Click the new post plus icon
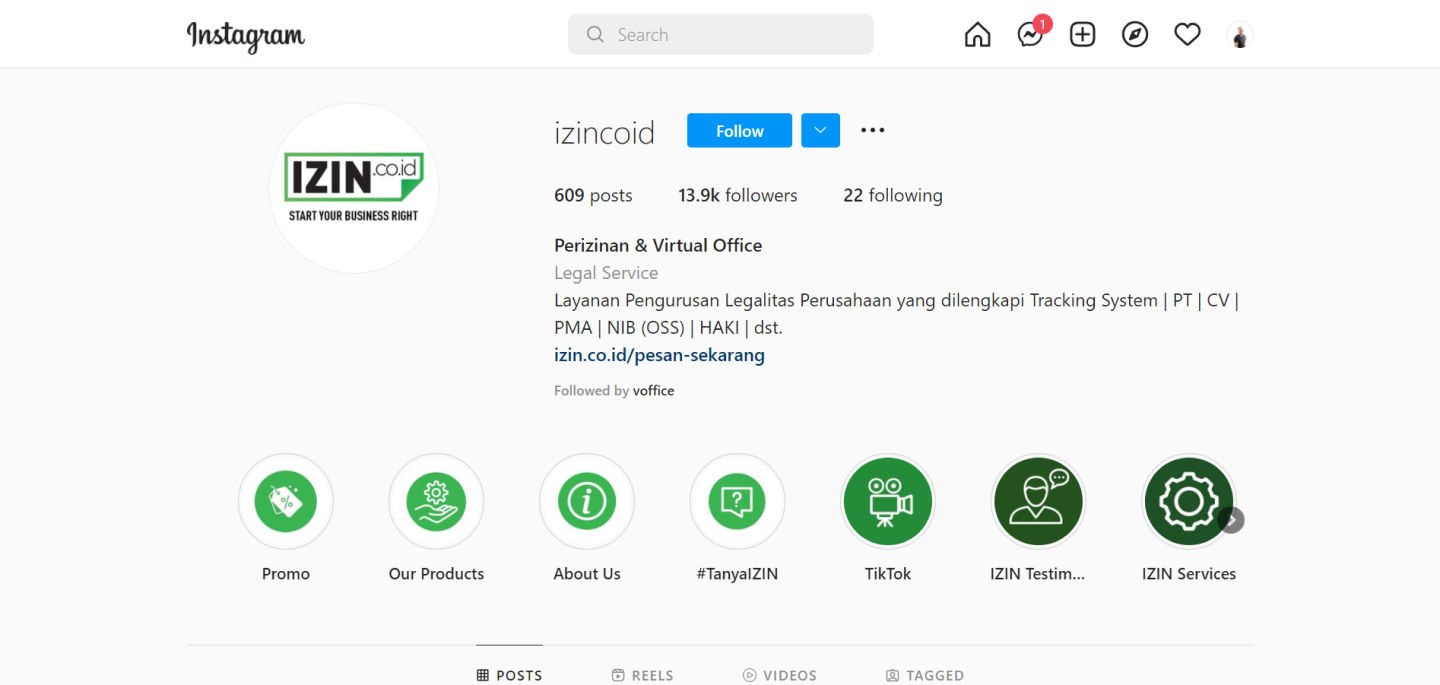Screen dimensions: 1440x685 coord(1082,35)
